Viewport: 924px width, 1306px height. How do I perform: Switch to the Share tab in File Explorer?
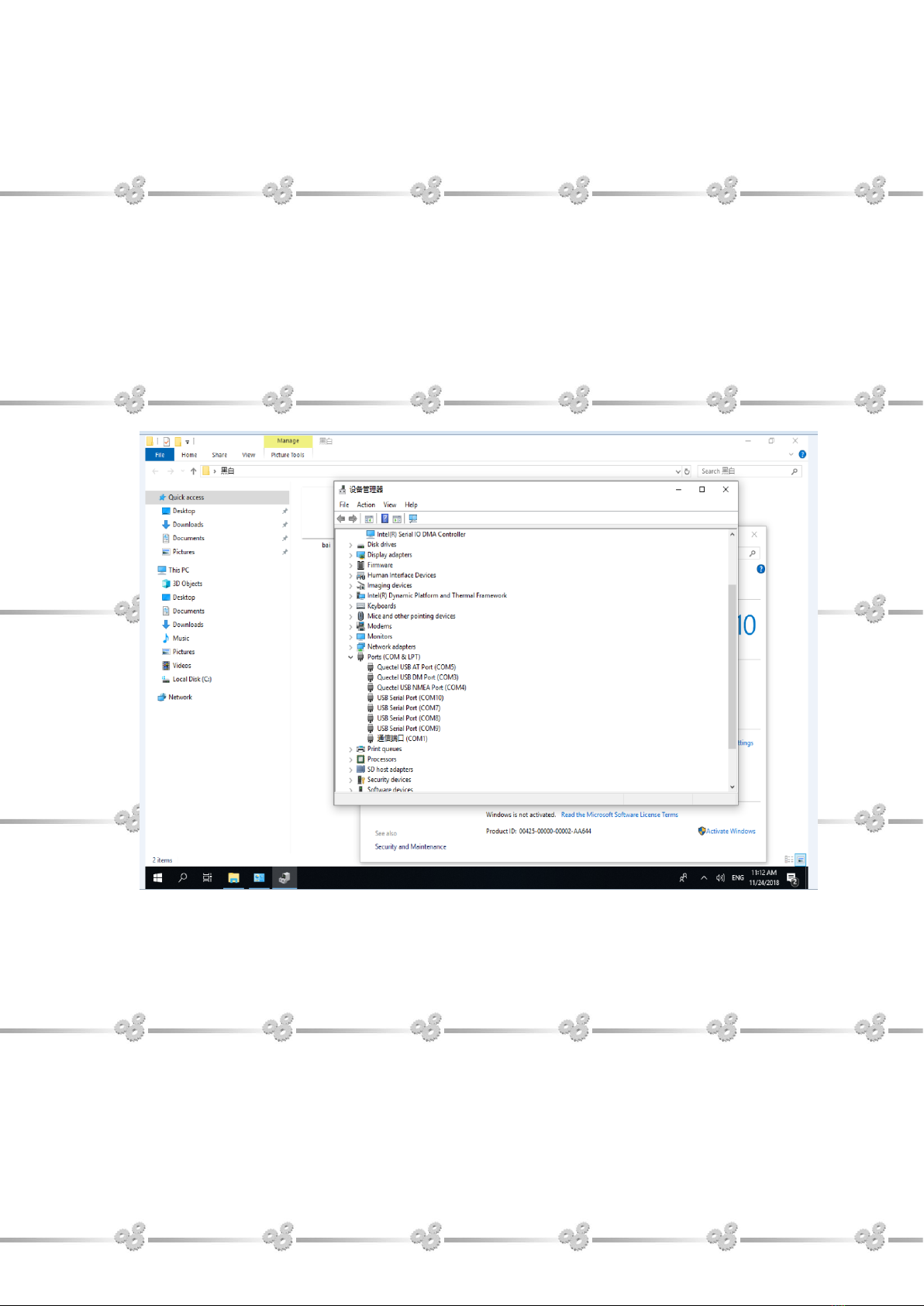pos(219,455)
